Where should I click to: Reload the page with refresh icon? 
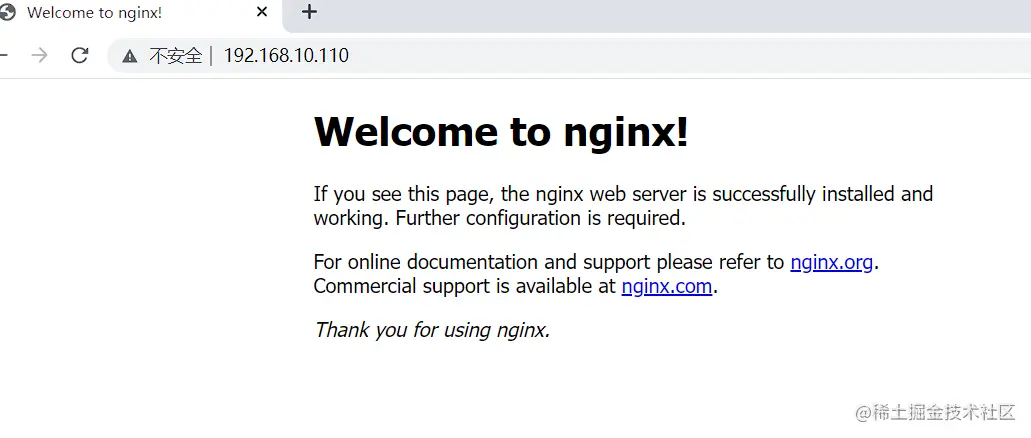(80, 55)
